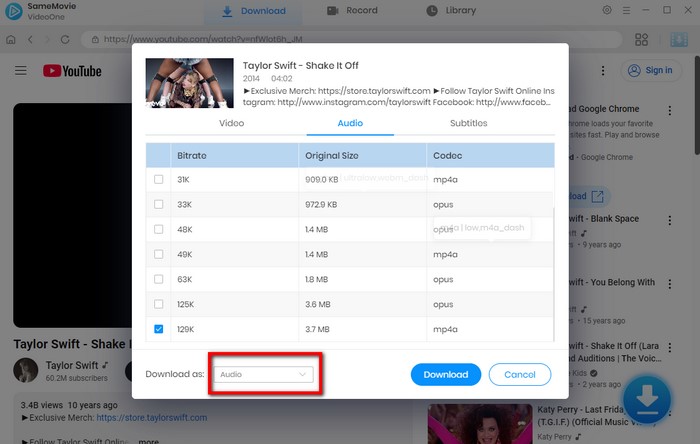
Task: Check the 31K bitrate row
Action: pyautogui.click(x=158, y=179)
